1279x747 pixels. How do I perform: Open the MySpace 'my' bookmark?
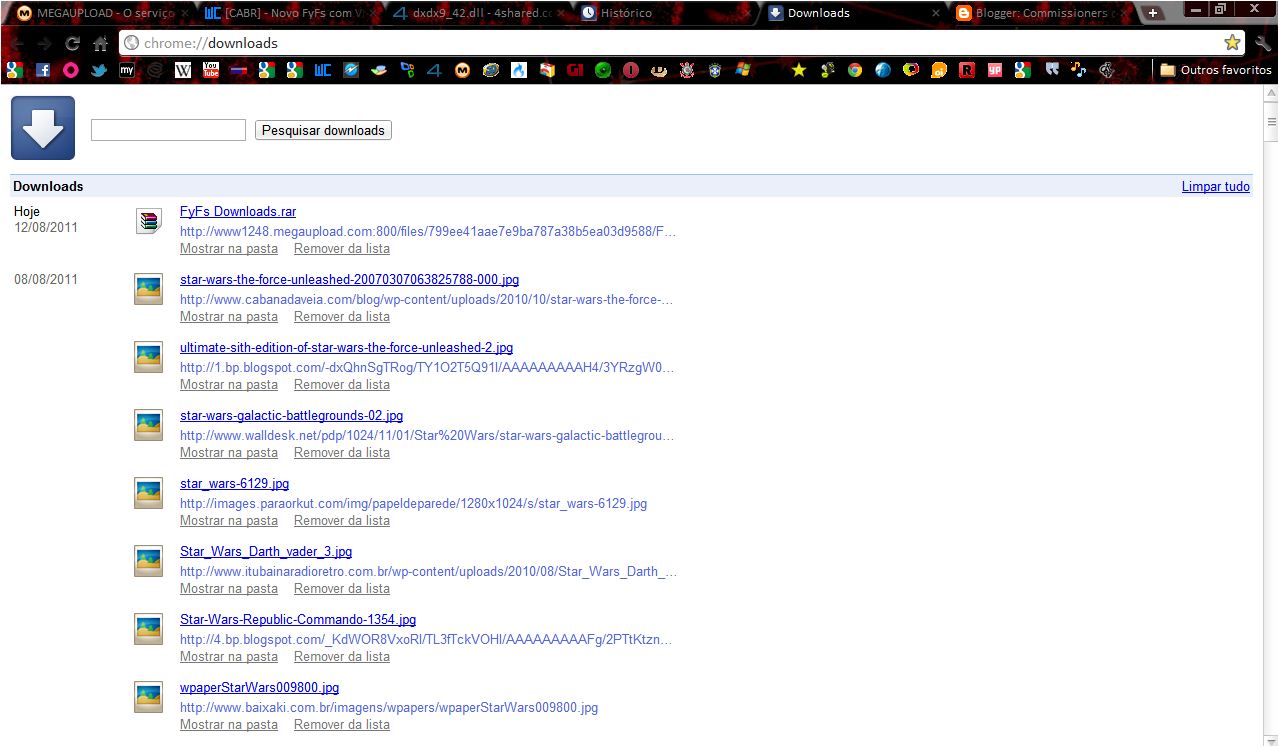(x=126, y=70)
